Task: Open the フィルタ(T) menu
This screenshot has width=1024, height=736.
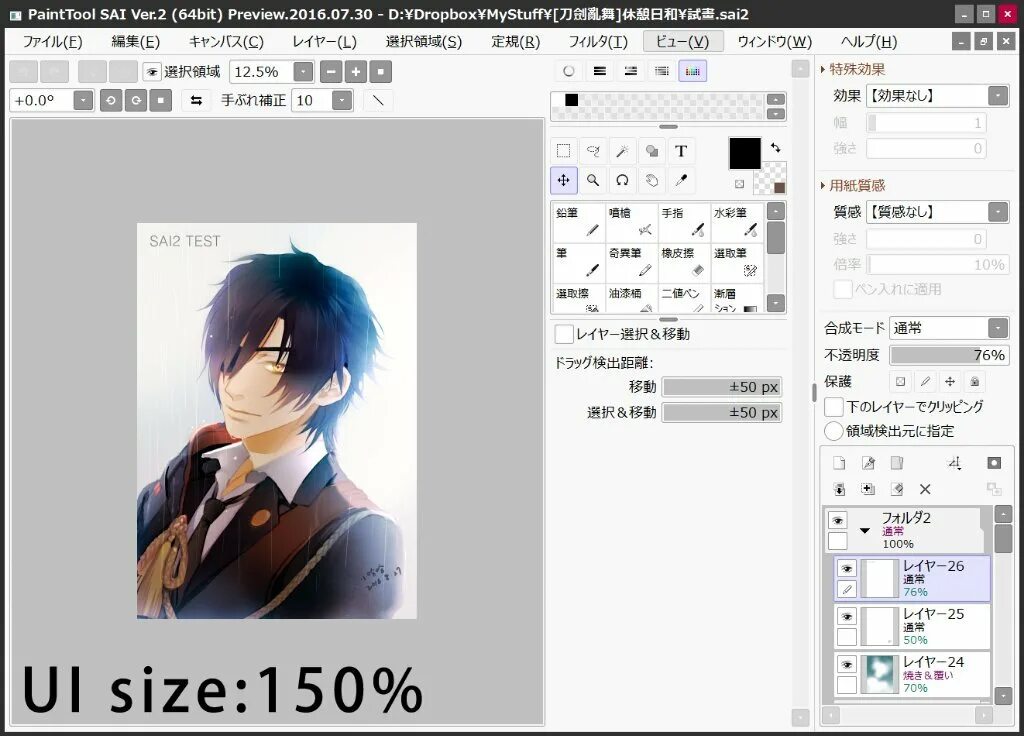Action: (598, 42)
